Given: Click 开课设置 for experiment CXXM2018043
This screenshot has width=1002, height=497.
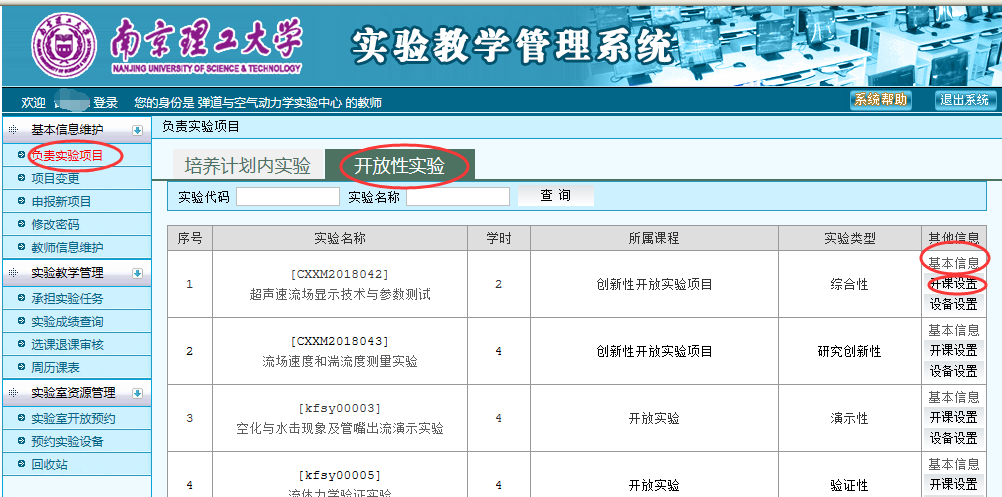Looking at the screenshot, I should click(x=953, y=350).
